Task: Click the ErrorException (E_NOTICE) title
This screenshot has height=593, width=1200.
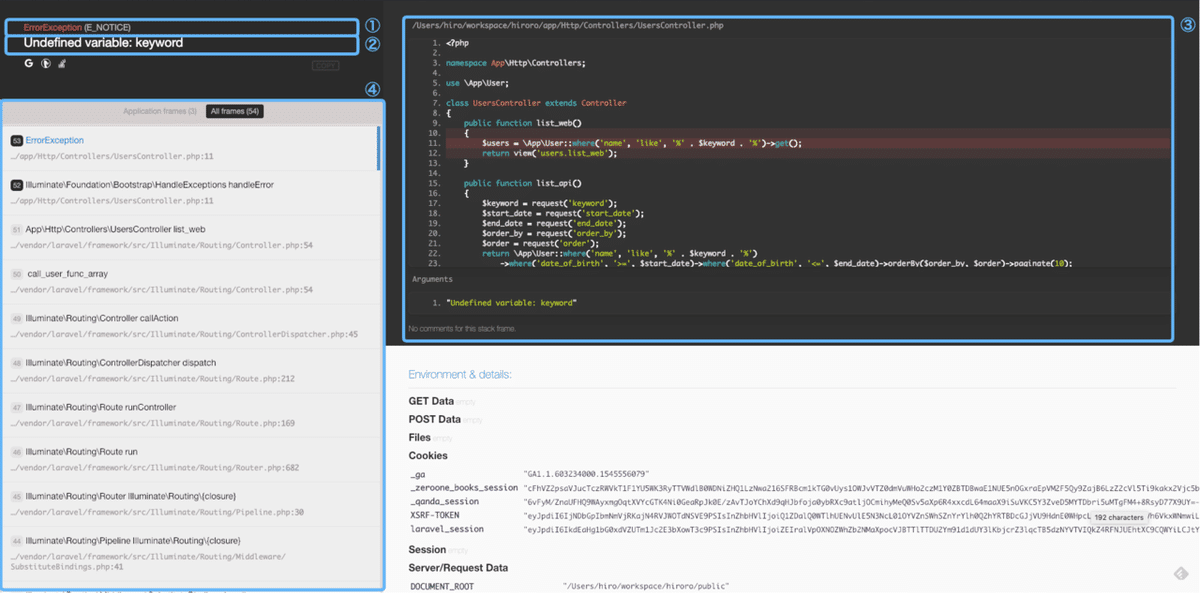Action: [77, 27]
